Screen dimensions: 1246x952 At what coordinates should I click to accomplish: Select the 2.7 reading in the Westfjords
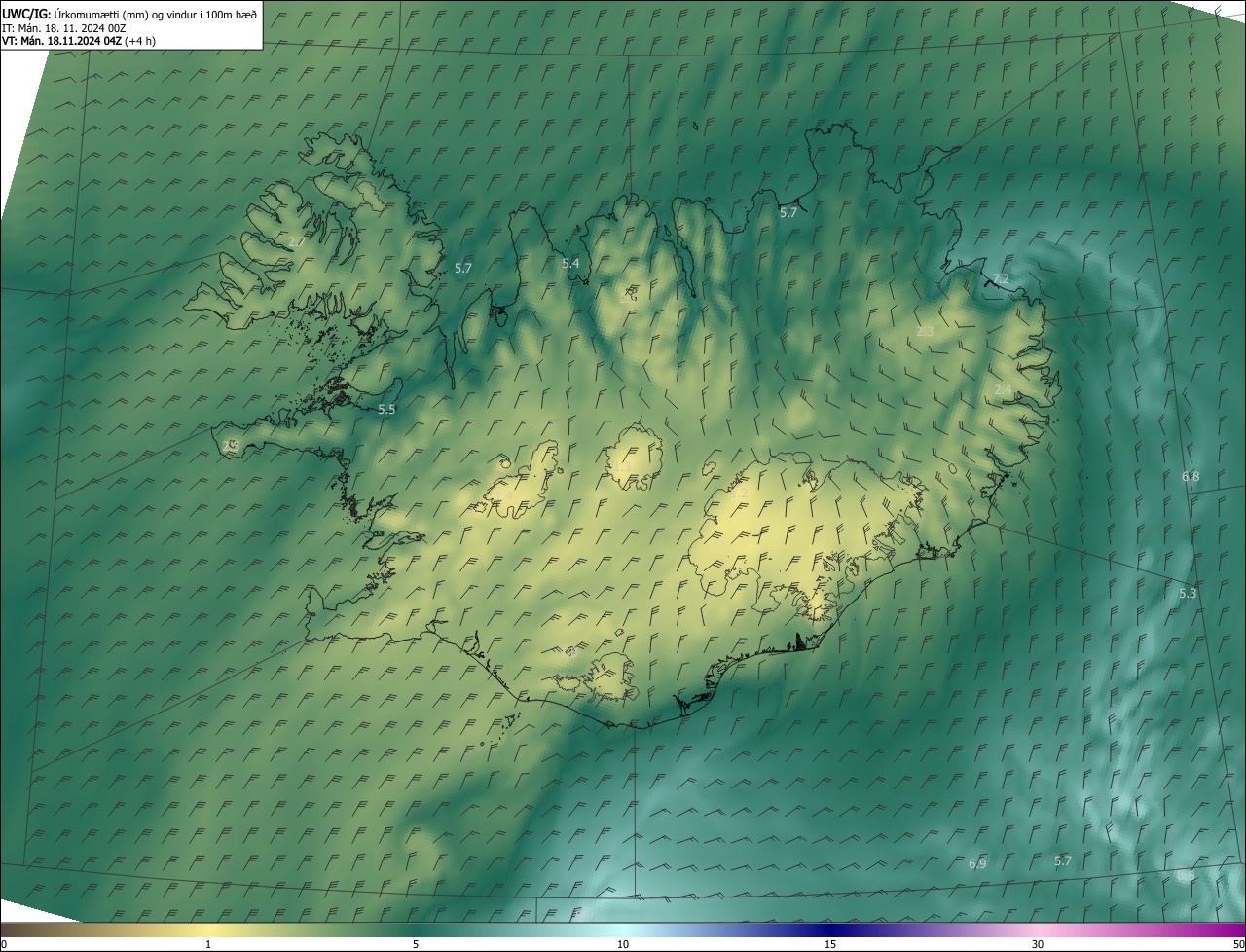tap(297, 240)
